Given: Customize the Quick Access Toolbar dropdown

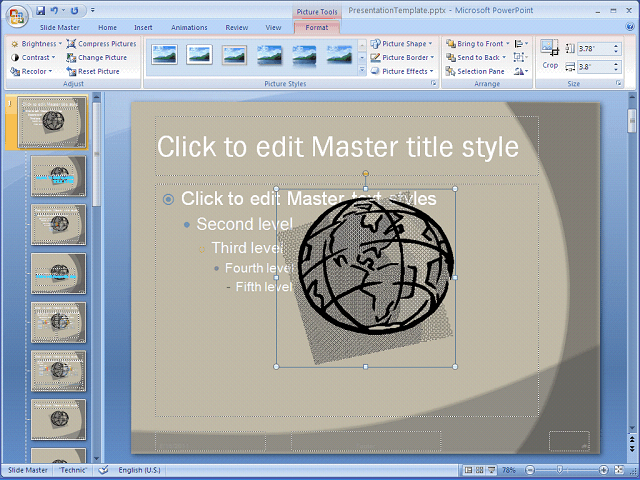Looking at the screenshot, I should click(x=93, y=10).
